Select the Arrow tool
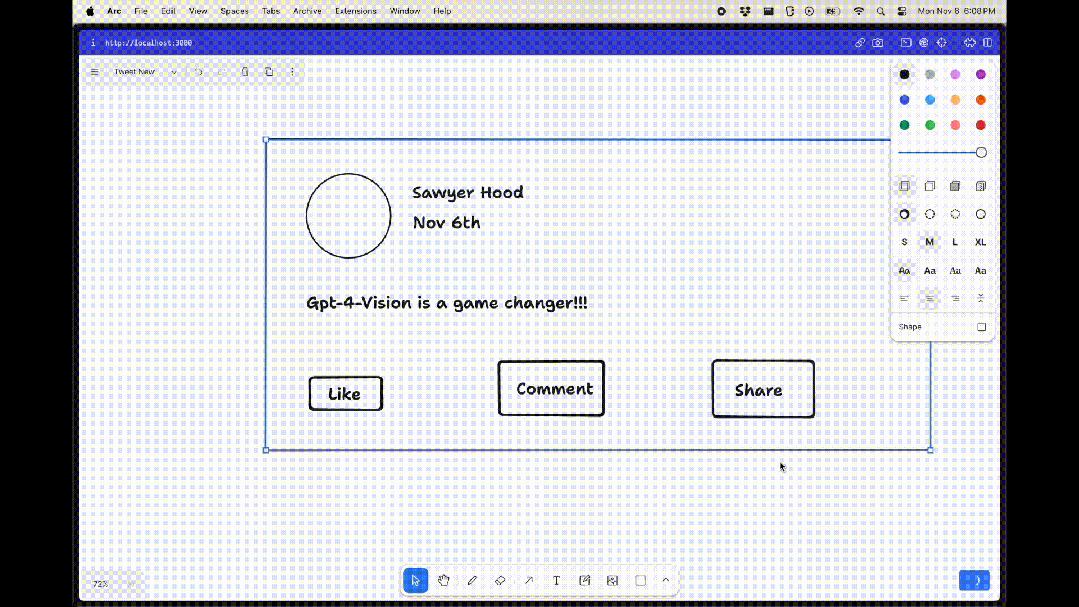 [528, 580]
